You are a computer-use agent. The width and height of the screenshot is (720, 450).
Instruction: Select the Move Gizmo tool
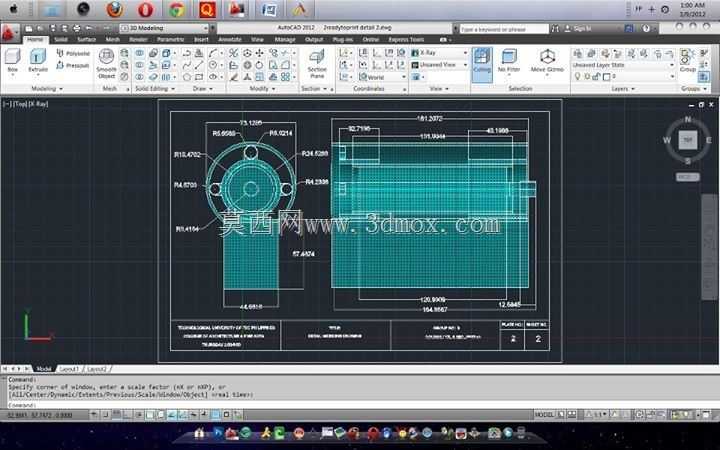(x=547, y=61)
